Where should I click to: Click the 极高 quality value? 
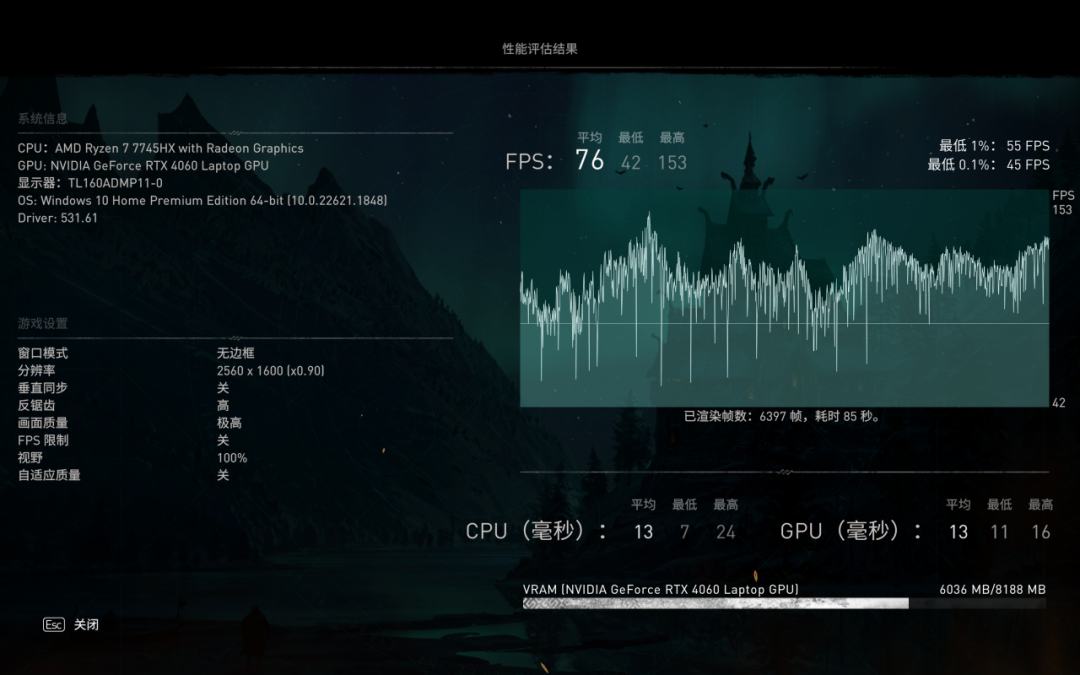(229, 423)
